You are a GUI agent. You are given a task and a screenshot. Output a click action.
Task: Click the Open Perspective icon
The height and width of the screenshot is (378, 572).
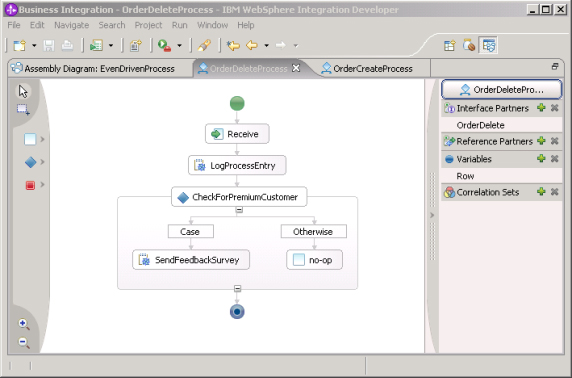point(450,46)
